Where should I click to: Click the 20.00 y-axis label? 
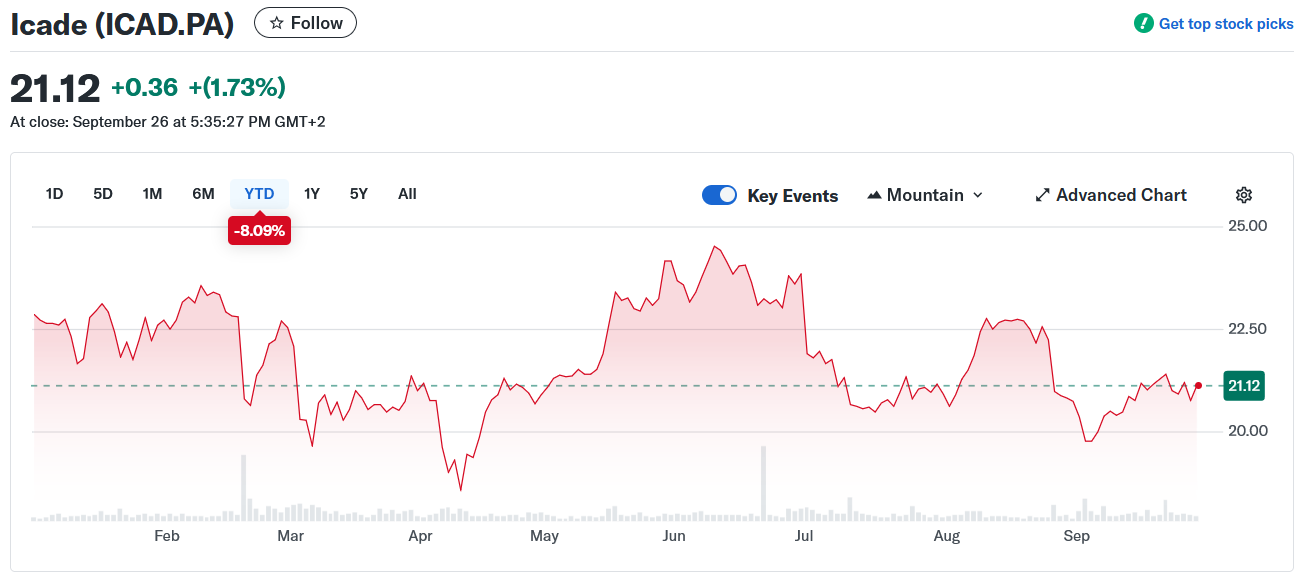pos(1247,431)
